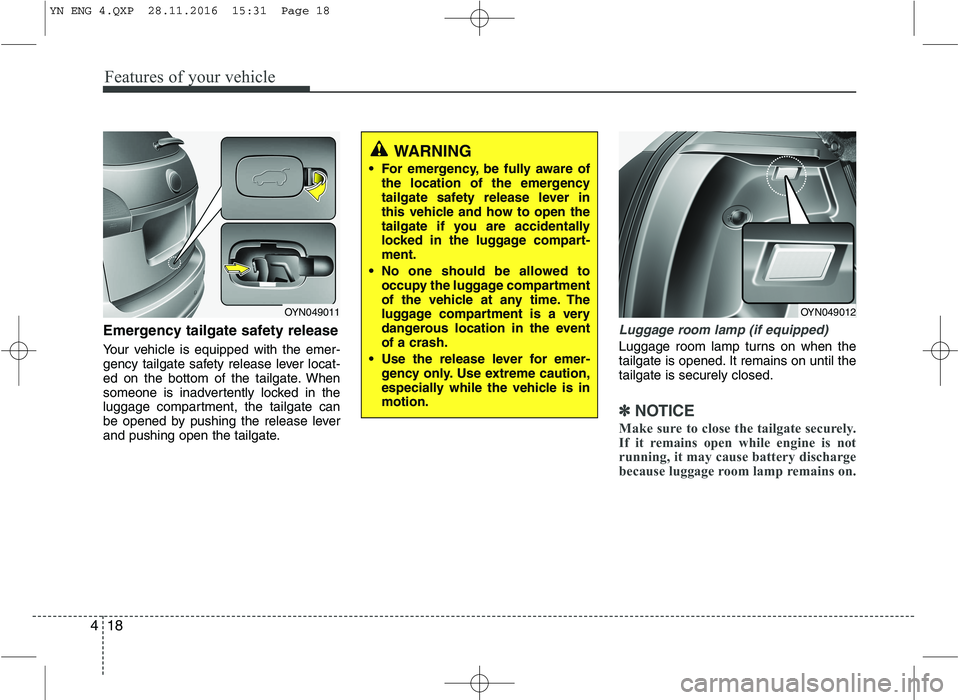Click the car silhouette symbol on the tailgate cover
Image resolution: width=960 pixels, height=700 pixels.
coord(271,177)
